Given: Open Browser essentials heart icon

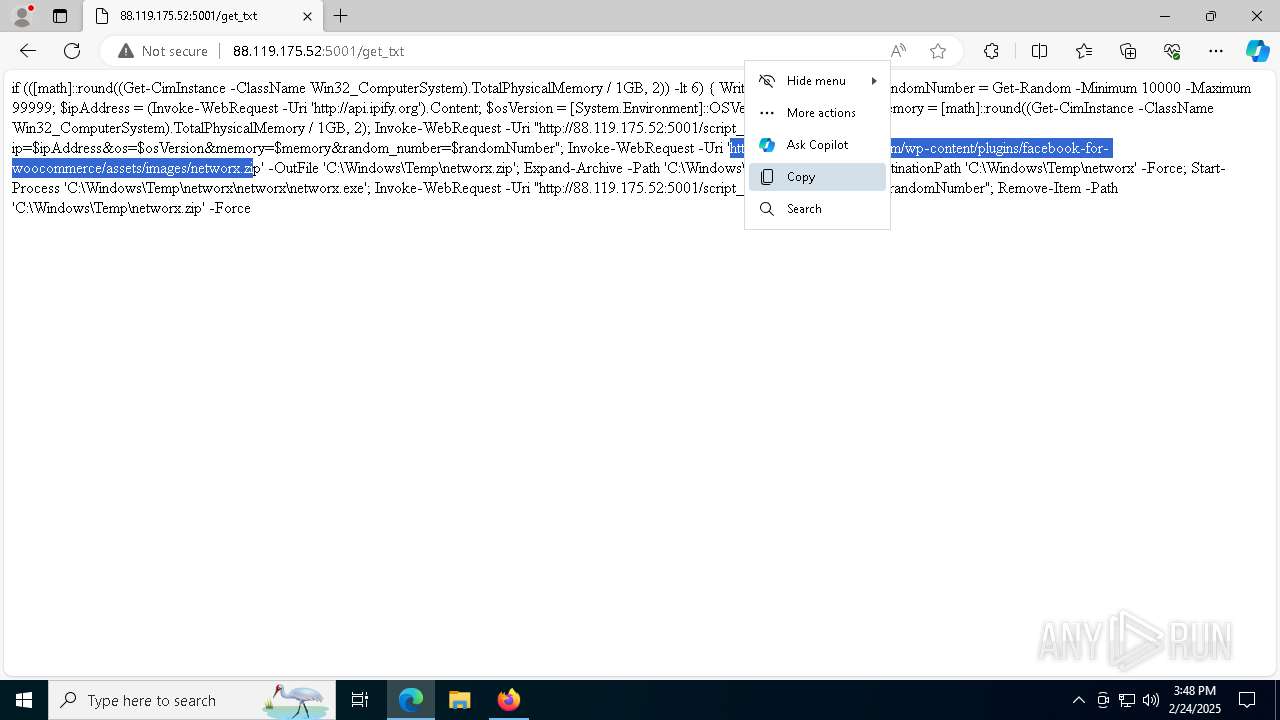Looking at the screenshot, I should [x=1172, y=51].
